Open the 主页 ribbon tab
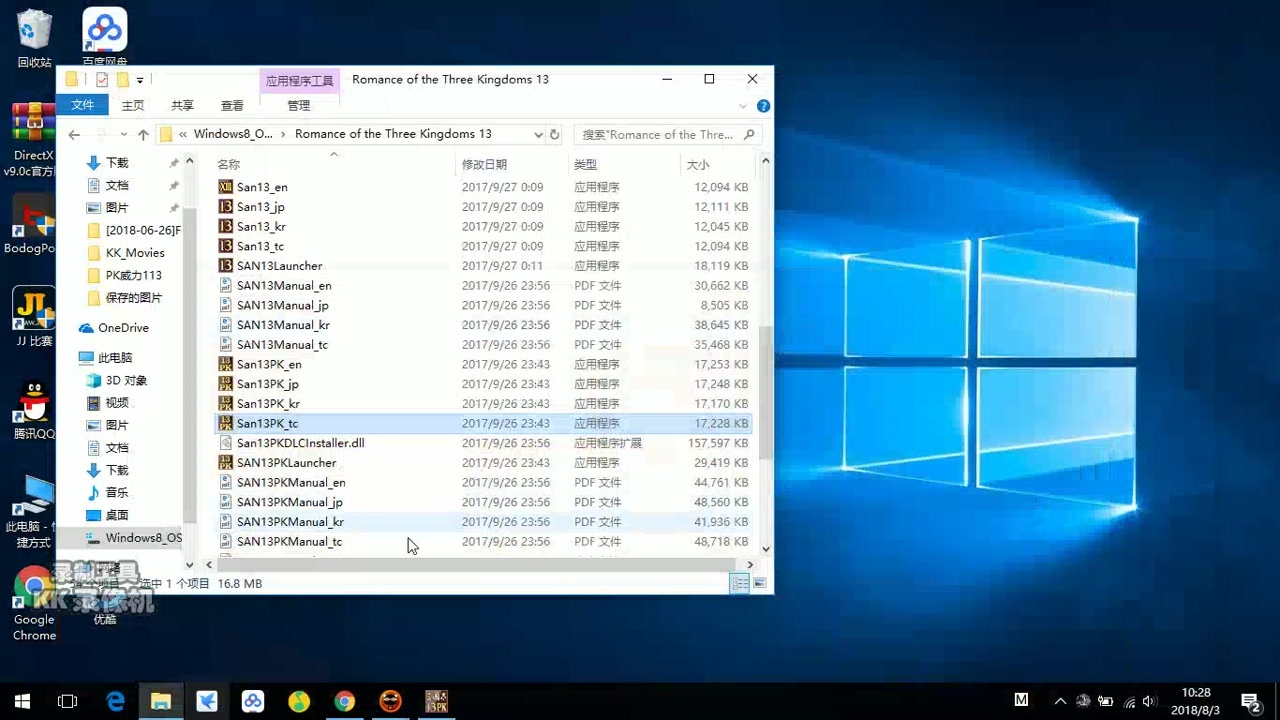Viewport: 1280px width, 720px height. (132, 105)
